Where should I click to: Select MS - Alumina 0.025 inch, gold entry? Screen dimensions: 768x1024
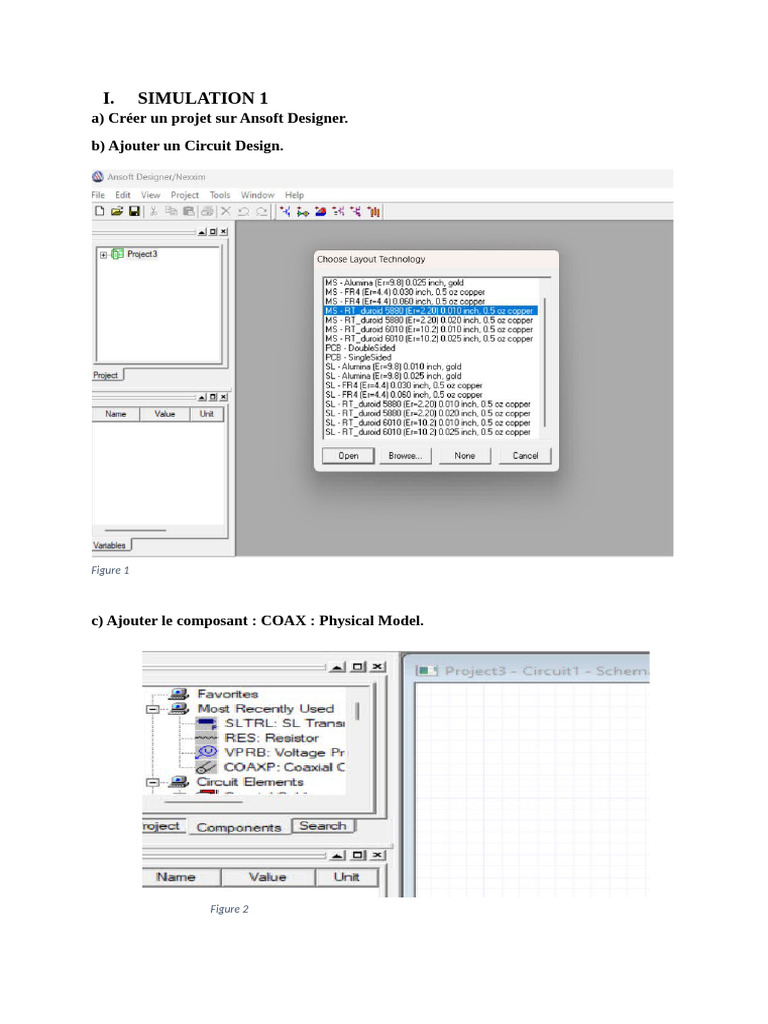coord(394,283)
